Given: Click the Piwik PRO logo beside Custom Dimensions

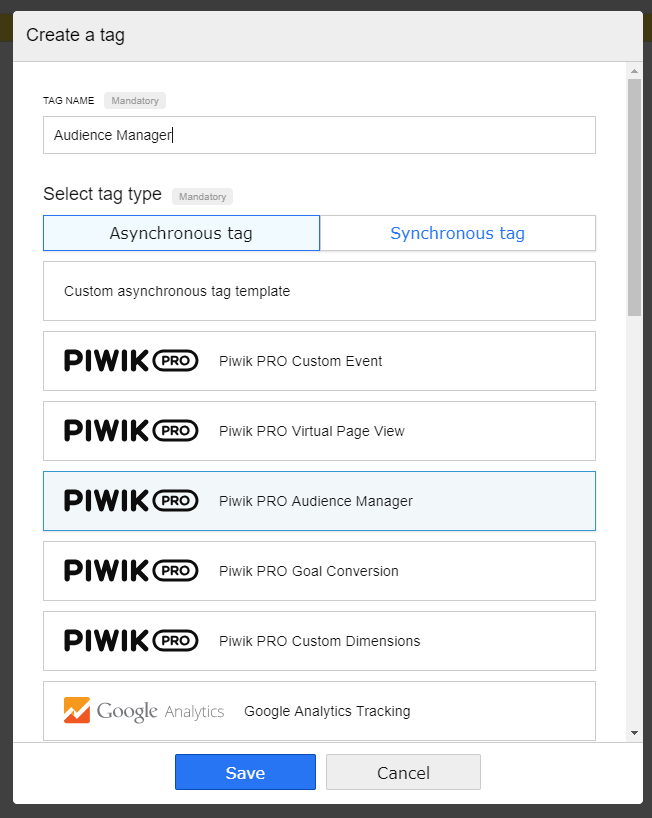Looking at the screenshot, I should (131, 641).
